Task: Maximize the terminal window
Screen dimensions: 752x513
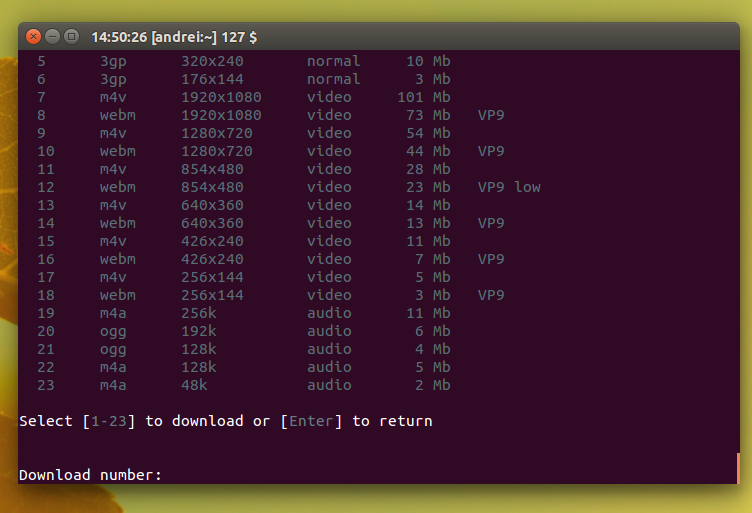Action: (71, 37)
